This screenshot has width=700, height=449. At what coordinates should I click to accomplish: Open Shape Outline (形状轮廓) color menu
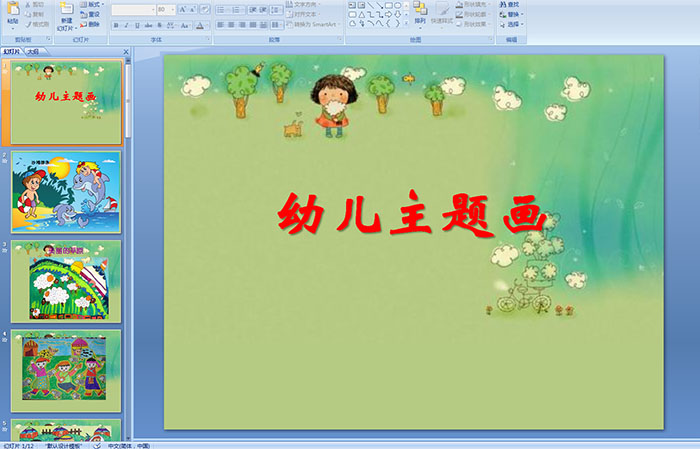473,14
